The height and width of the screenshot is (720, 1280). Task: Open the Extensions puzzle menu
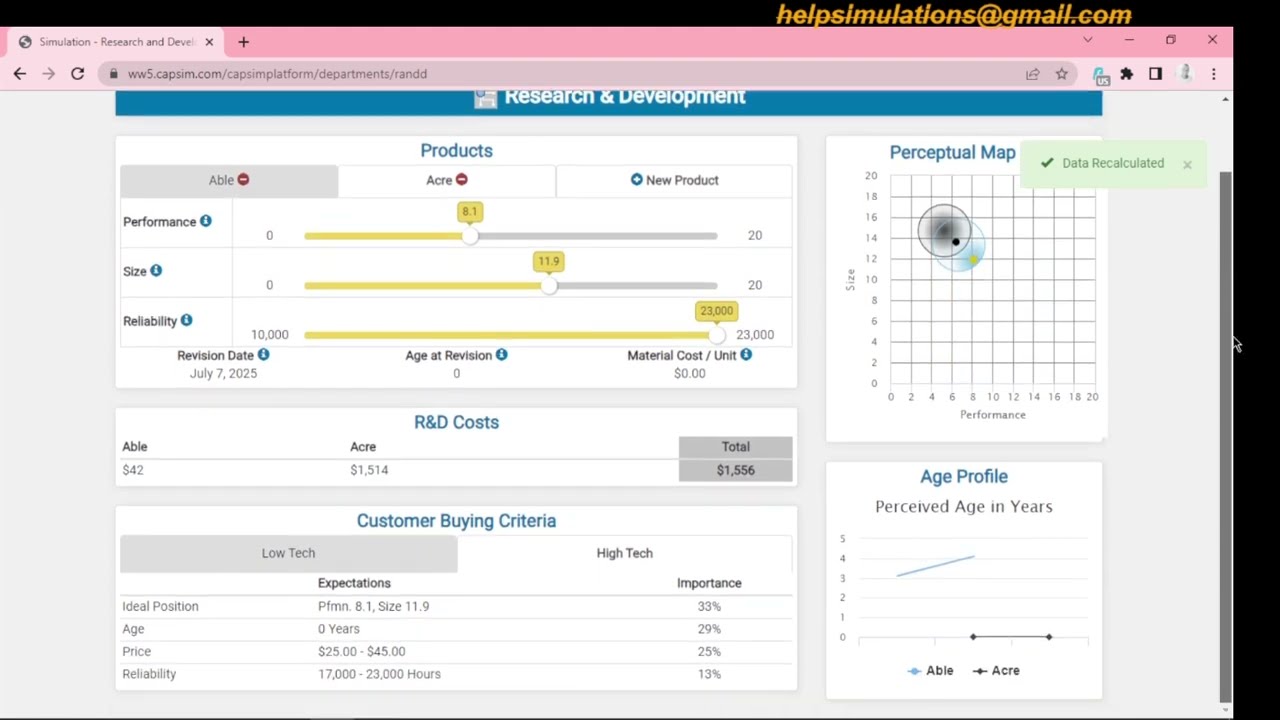(x=1127, y=74)
